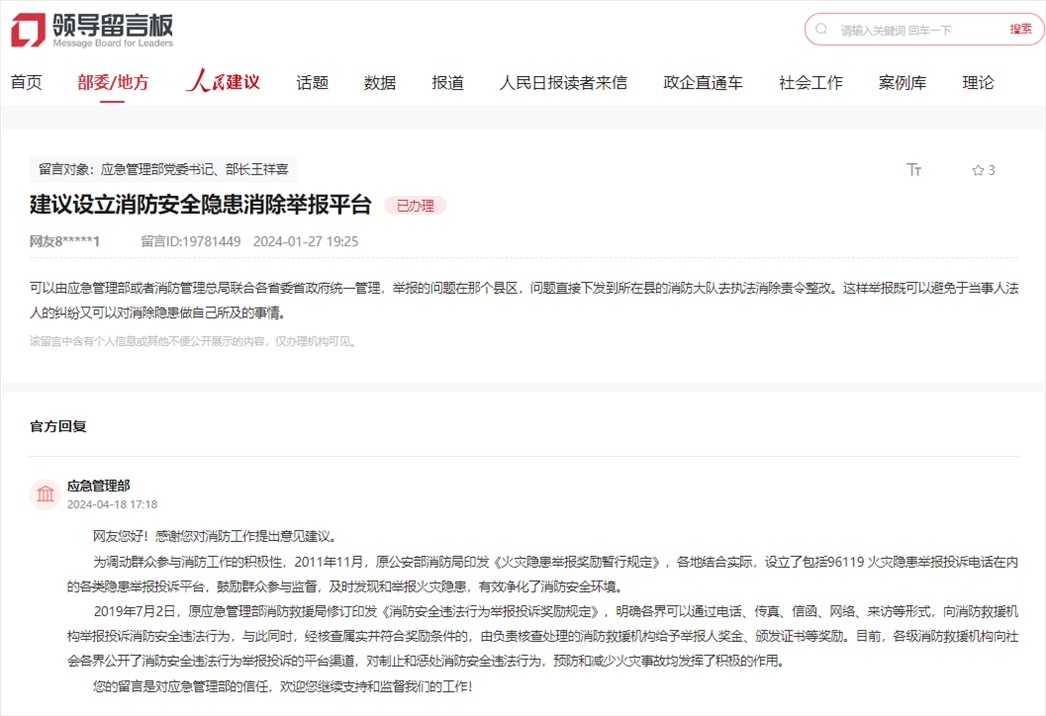
Task: Switch to the 部委/地方 tab
Action: click(x=109, y=83)
